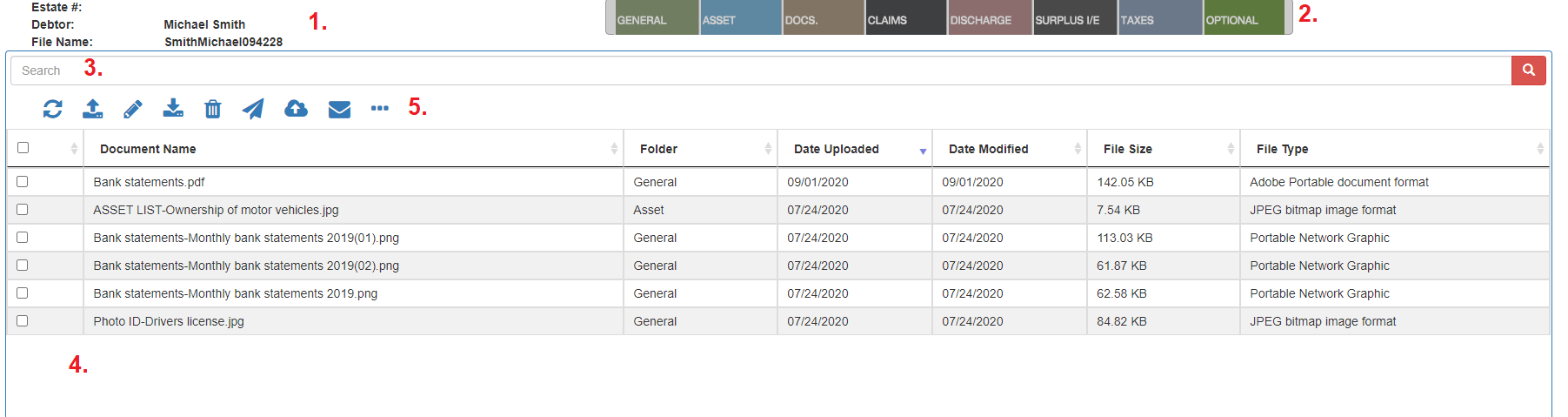This screenshot has height=417, width=1568.
Task: Click the pencil edit icon
Action: point(133,109)
